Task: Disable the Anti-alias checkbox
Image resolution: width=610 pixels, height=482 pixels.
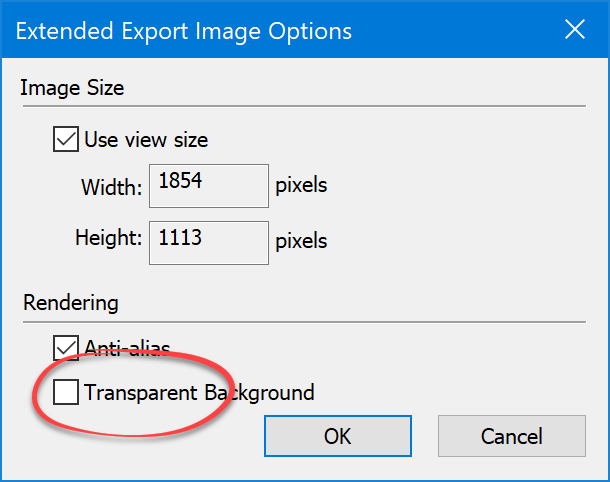Action: 66,348
